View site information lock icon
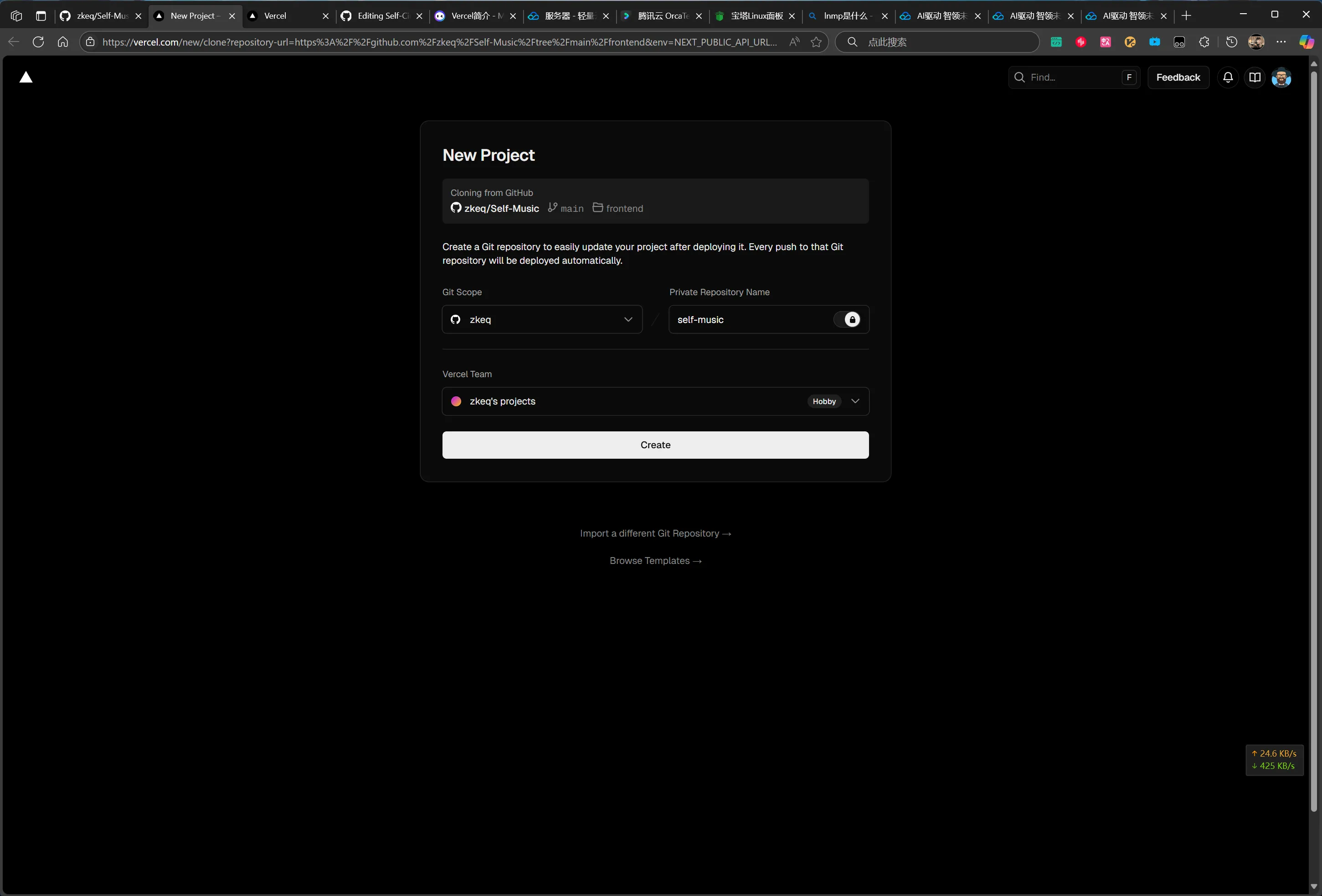 point(90,41)
